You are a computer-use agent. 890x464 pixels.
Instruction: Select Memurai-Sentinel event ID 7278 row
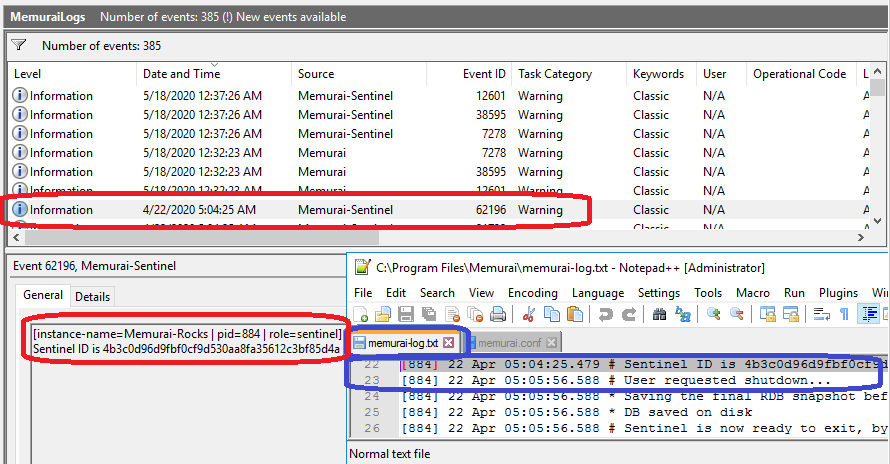pyautogui.click(x=440, y=133)
